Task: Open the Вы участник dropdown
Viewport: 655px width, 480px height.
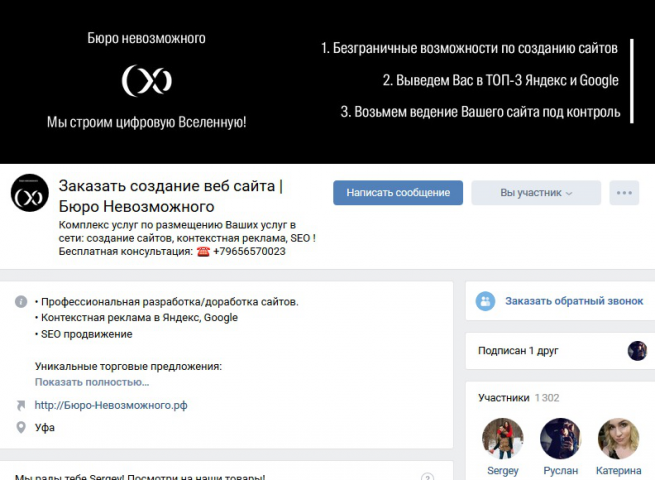Action: tap(536, 193)
